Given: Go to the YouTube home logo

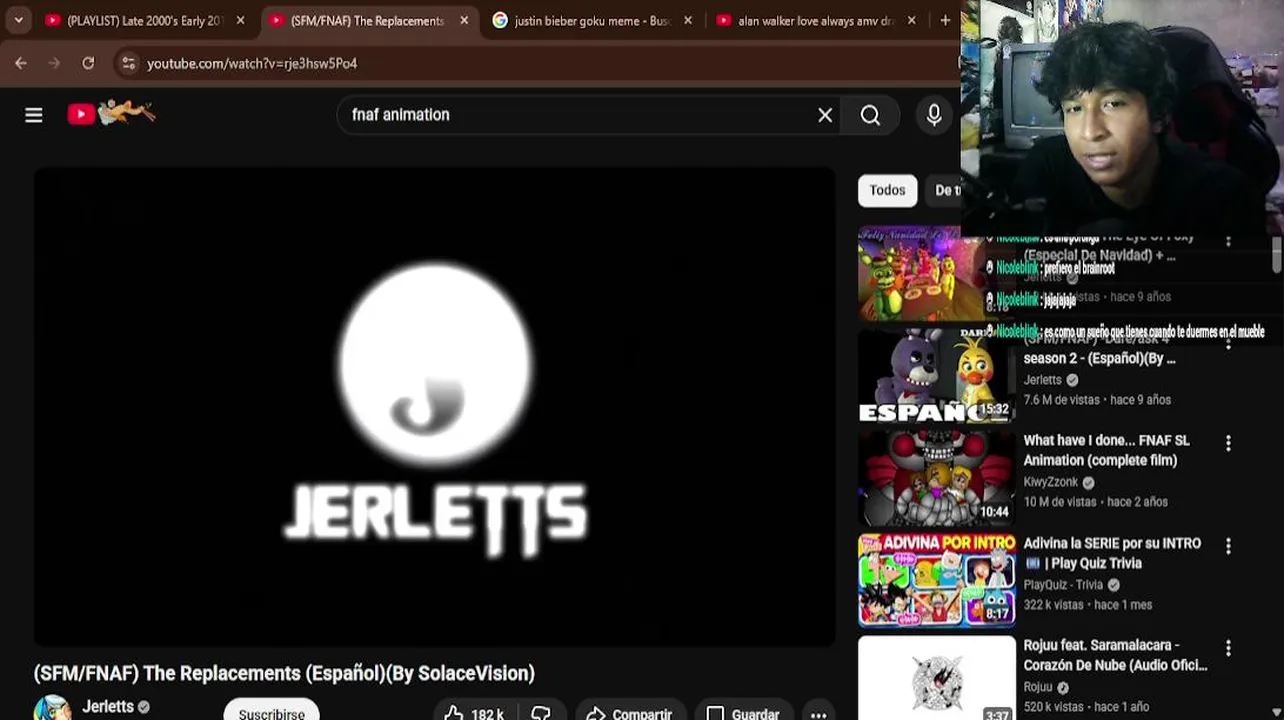Looking at the screenshot, I should 111,112.
